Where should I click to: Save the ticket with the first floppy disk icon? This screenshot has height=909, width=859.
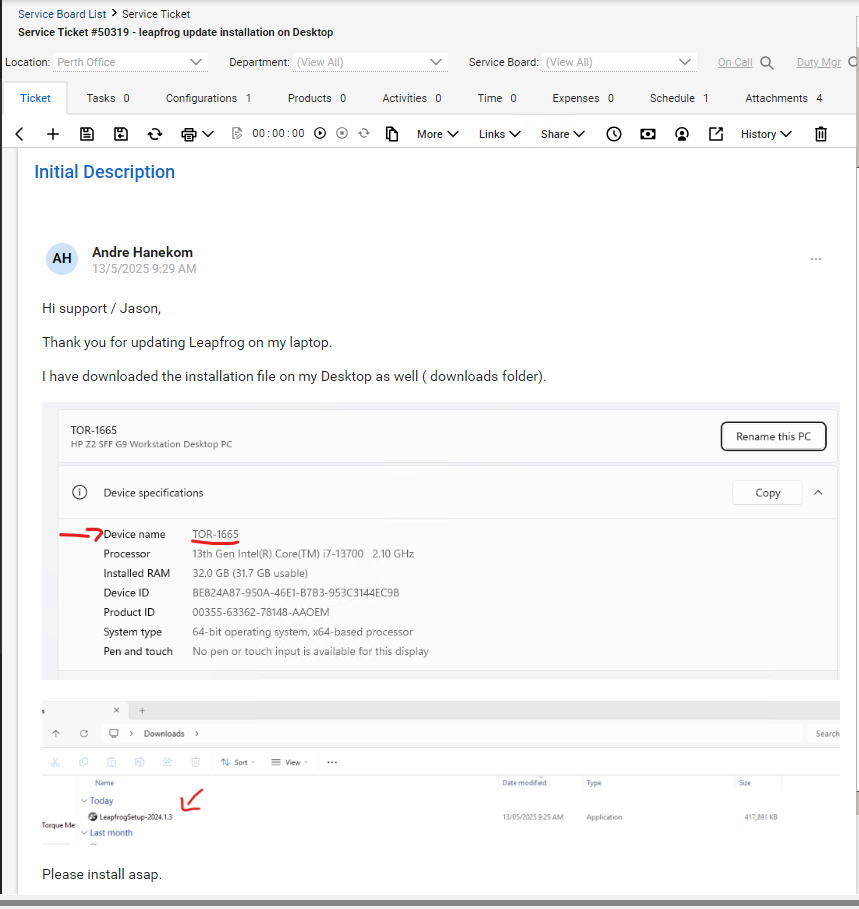[87, 134]
